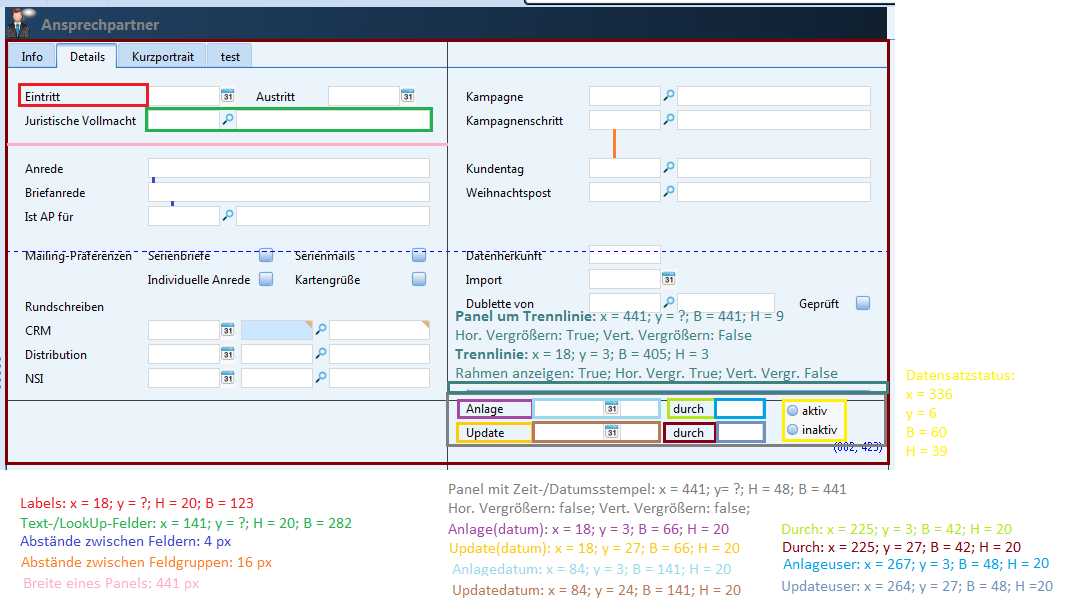Click the Weihnachtspost lookup magnifier
Screen dimensions: 1078x604
[x=669, y=192]
